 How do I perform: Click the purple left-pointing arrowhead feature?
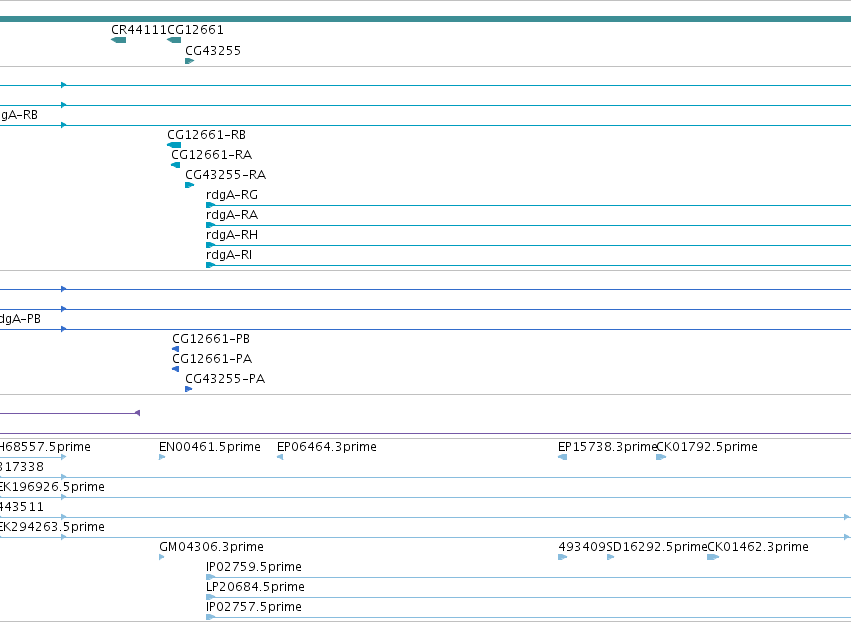coord(137,413)
